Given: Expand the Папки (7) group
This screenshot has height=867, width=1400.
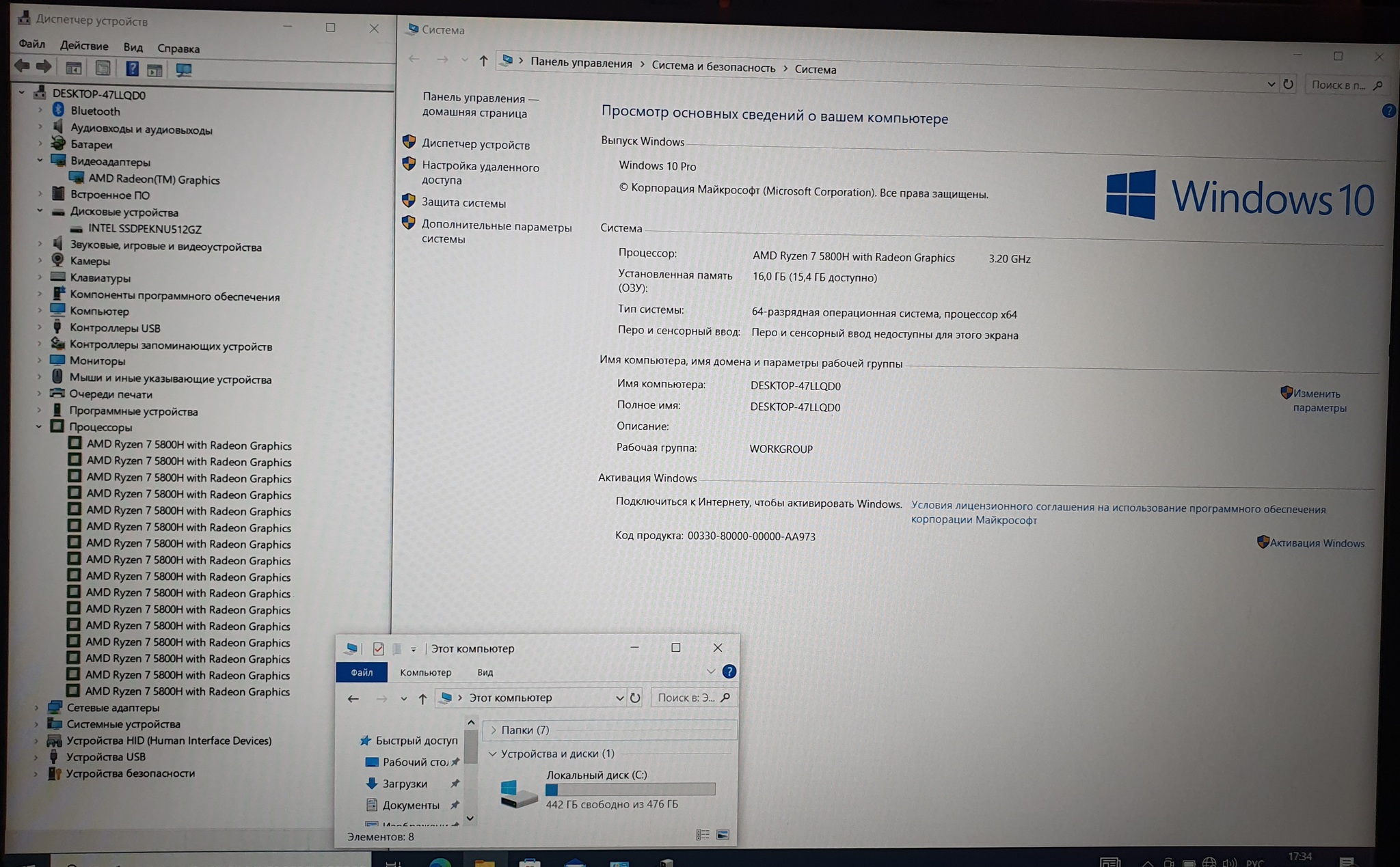Looking at the screenshot, I should pyautogui.click(x=493, y=730).
